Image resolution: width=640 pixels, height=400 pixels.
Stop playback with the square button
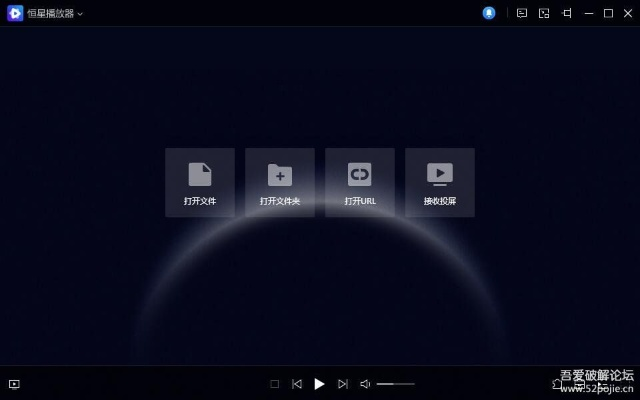275,384
